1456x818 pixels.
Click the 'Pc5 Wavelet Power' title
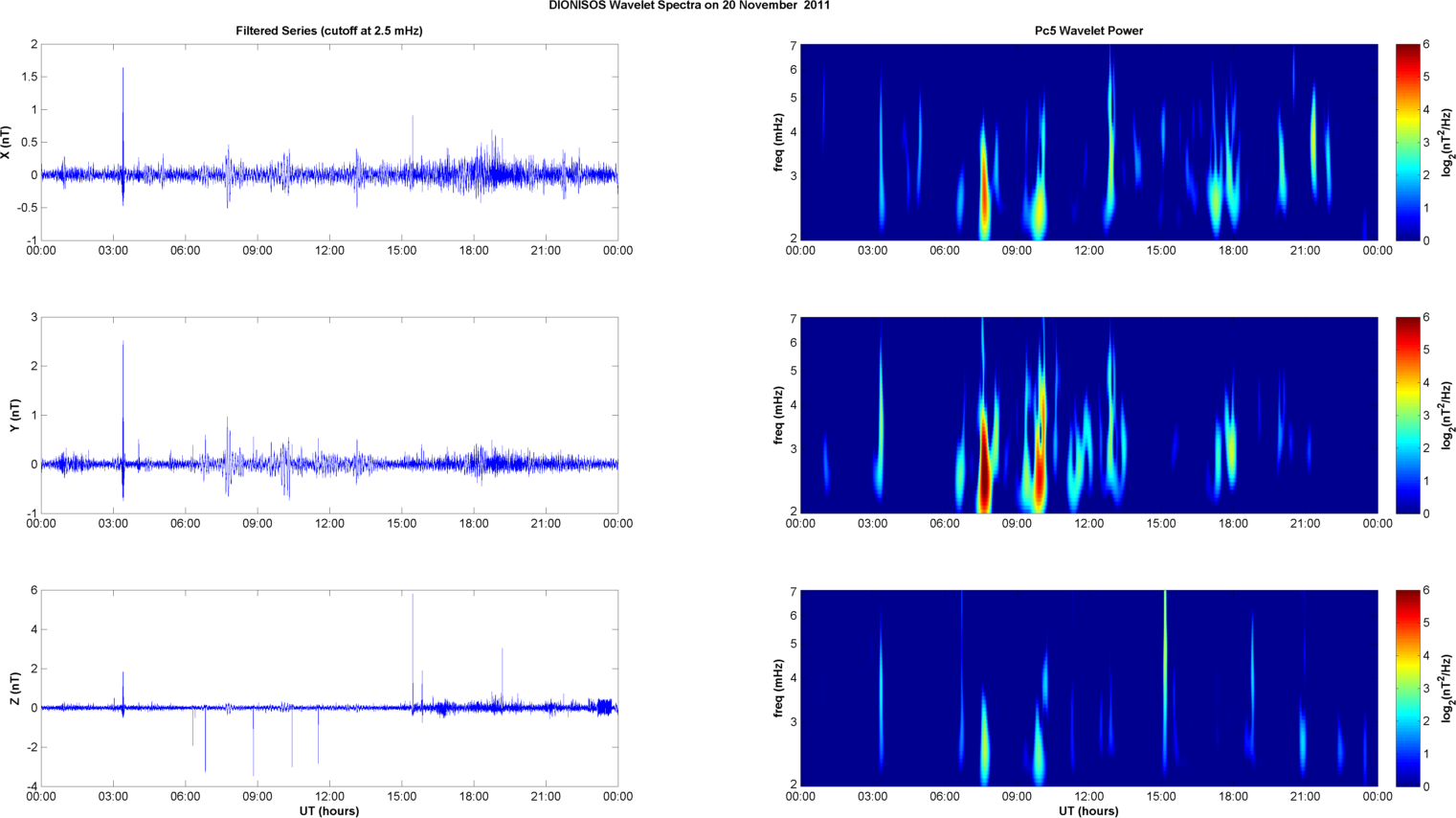point(1088,31)
